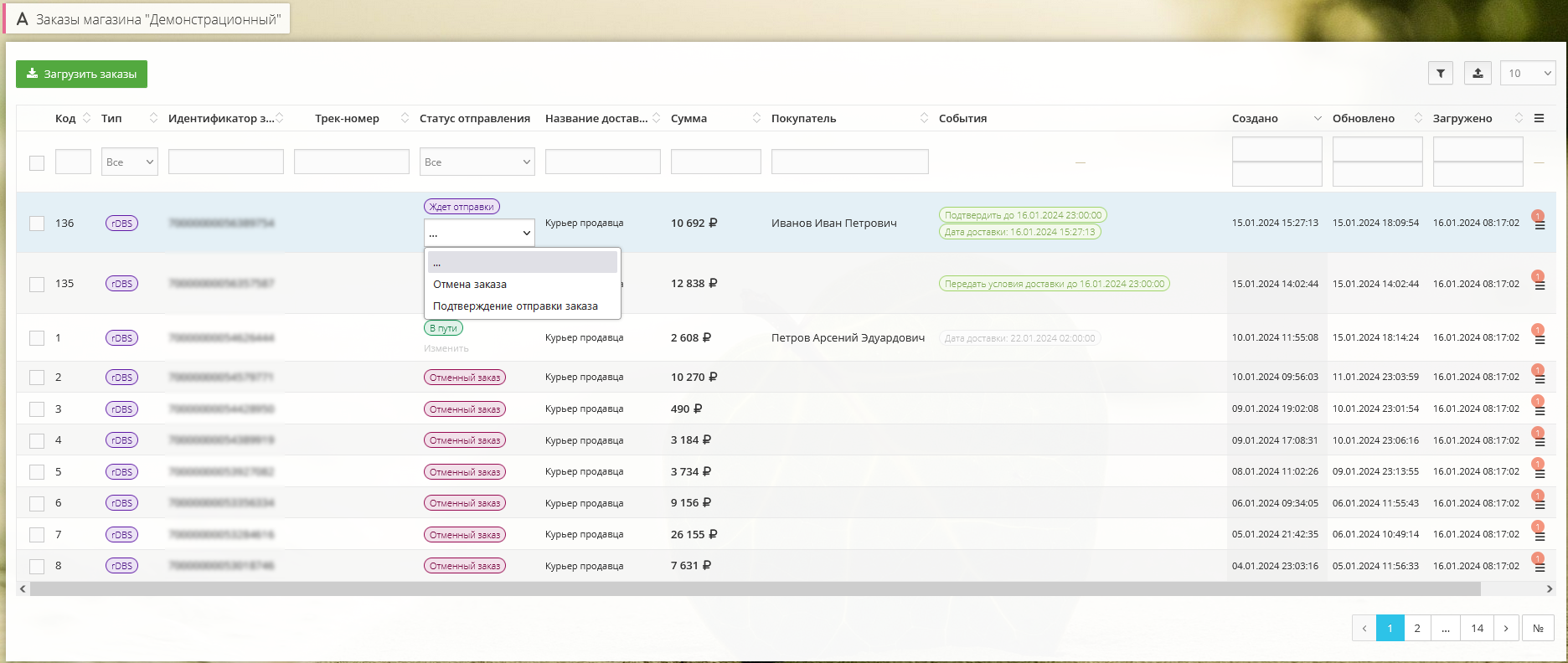
Task: Check the box for order 1
Action: click(37, 338)
